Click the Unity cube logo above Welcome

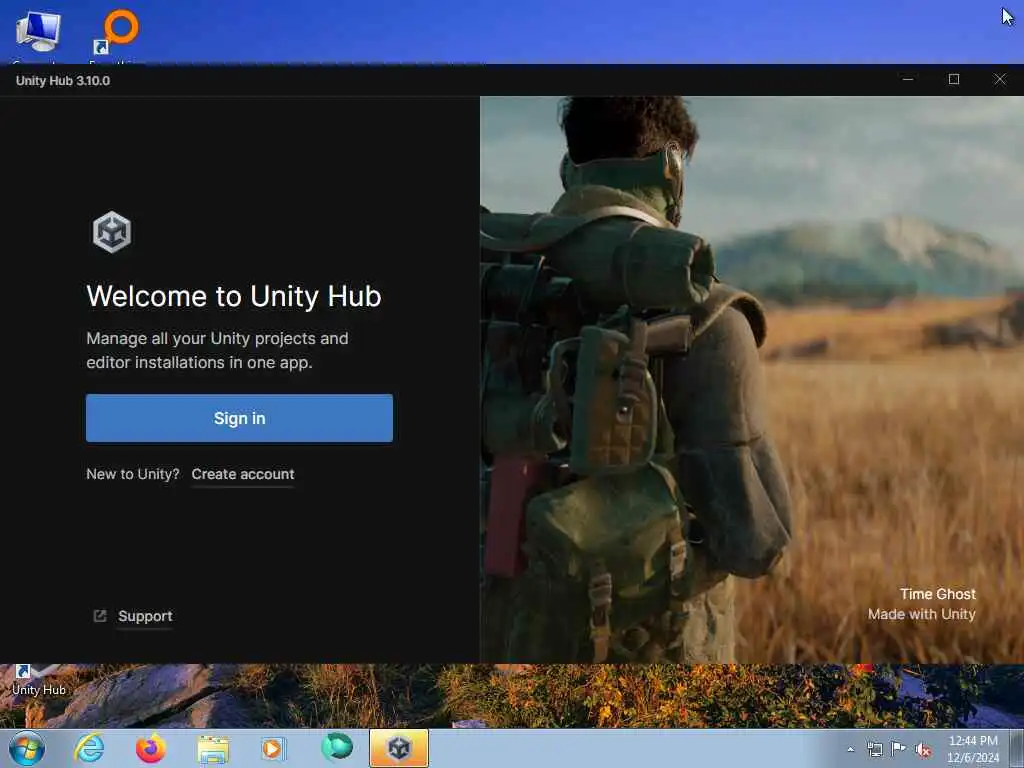112,232
